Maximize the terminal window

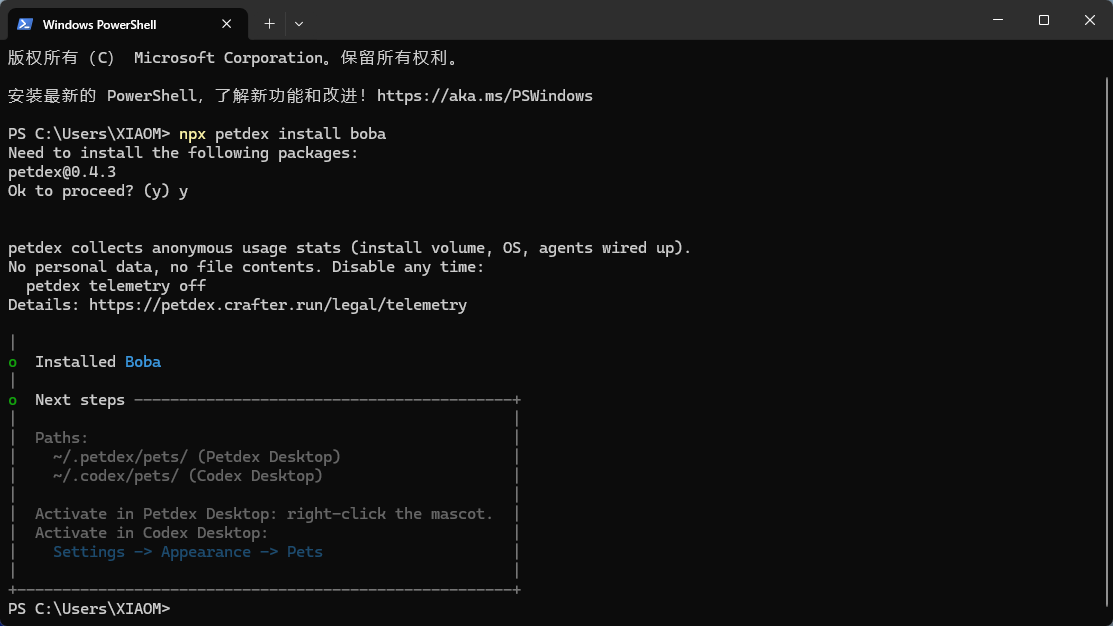(x=1043, y=20)
